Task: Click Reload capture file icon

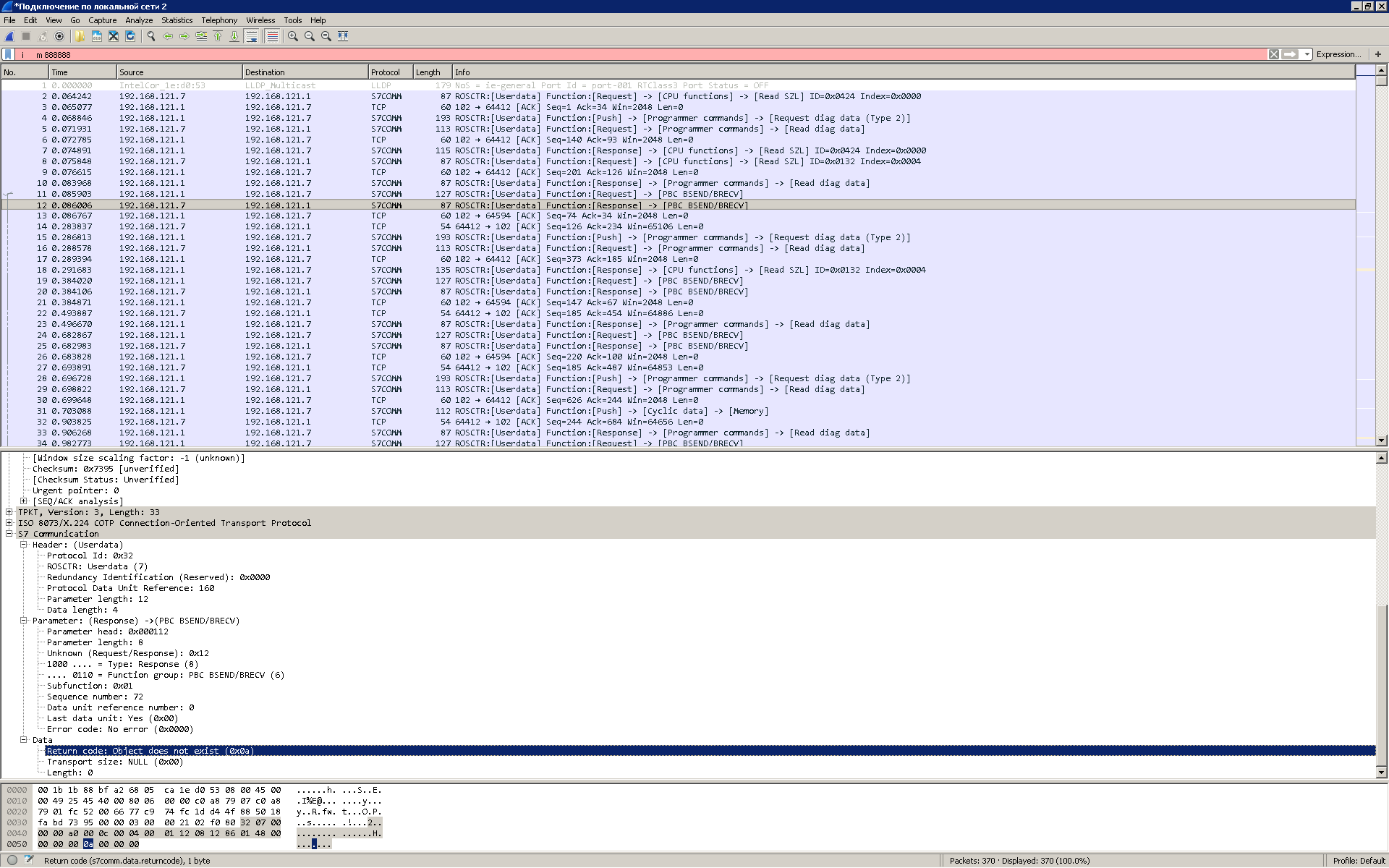Action: (130, 36)
